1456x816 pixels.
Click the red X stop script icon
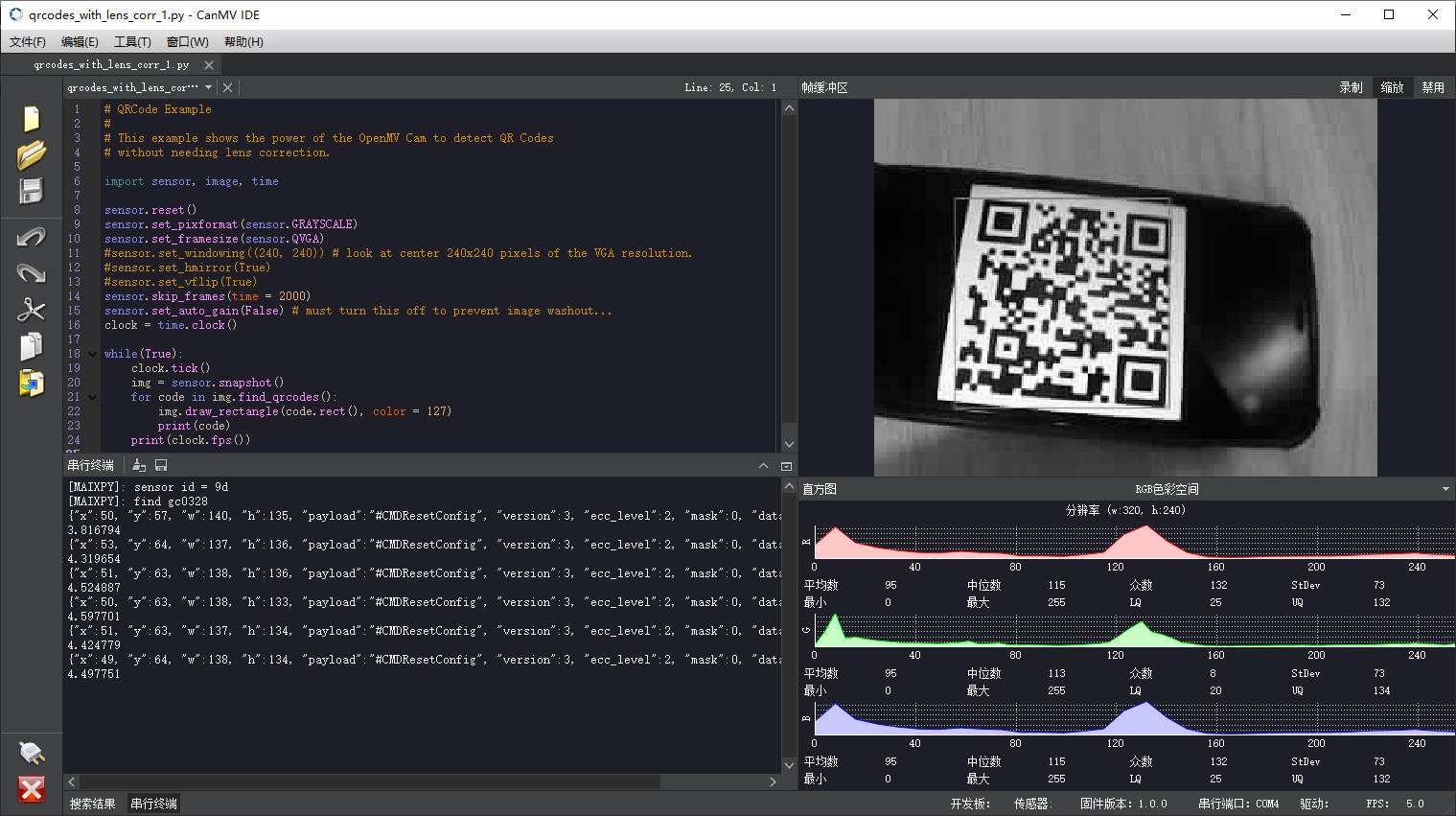pyautogui.click(x=32, y=789)
